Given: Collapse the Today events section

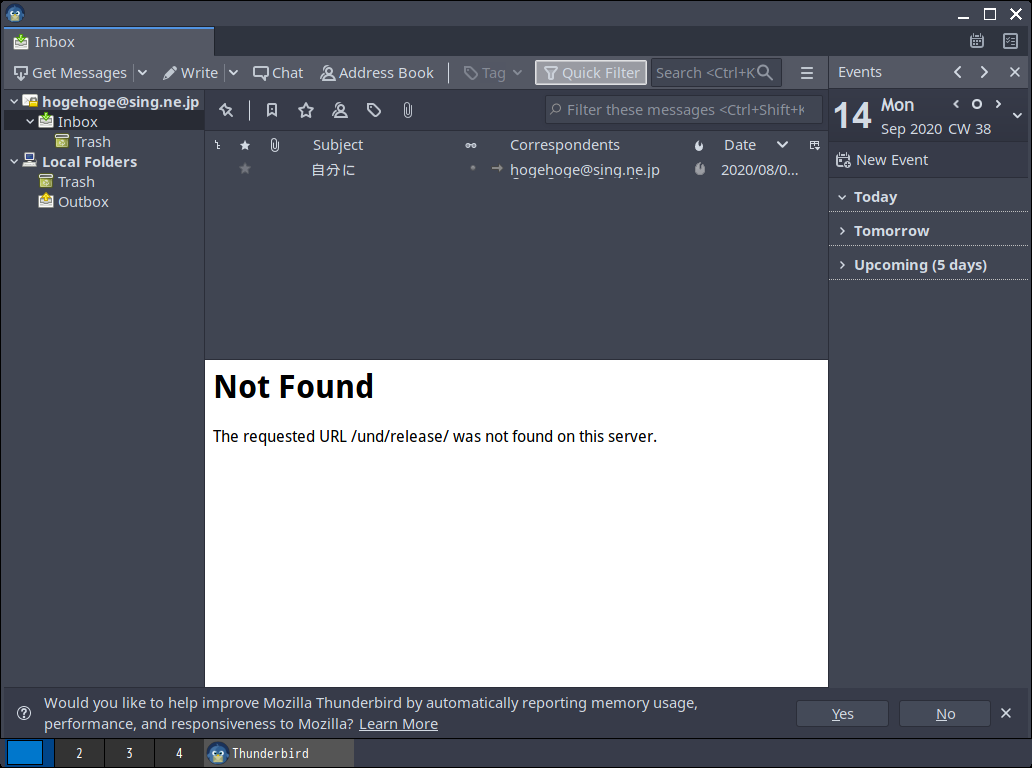Looking at the screenshot, I should pos(842,197).
